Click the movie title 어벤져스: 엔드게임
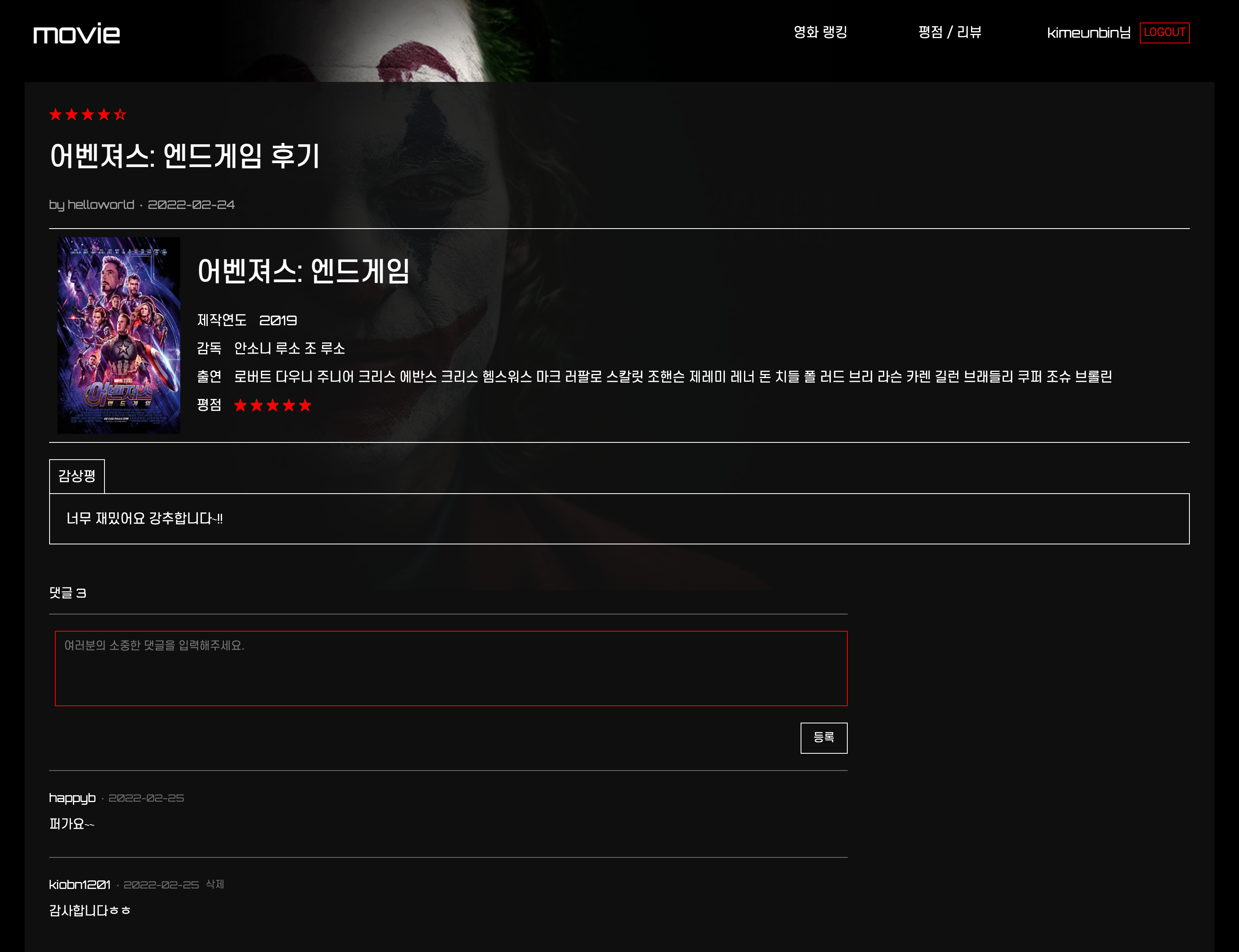Viewport: 1239px width, 952px height. (303, 271)
